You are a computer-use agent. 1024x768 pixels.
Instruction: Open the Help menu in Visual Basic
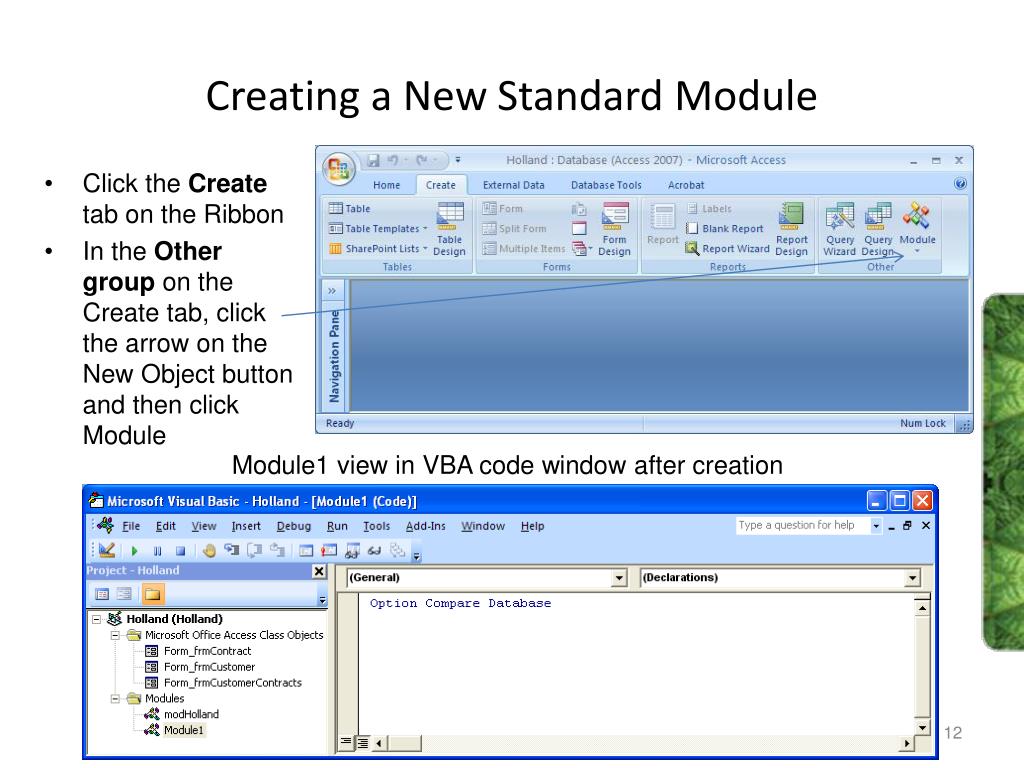[x=532, y=526]
